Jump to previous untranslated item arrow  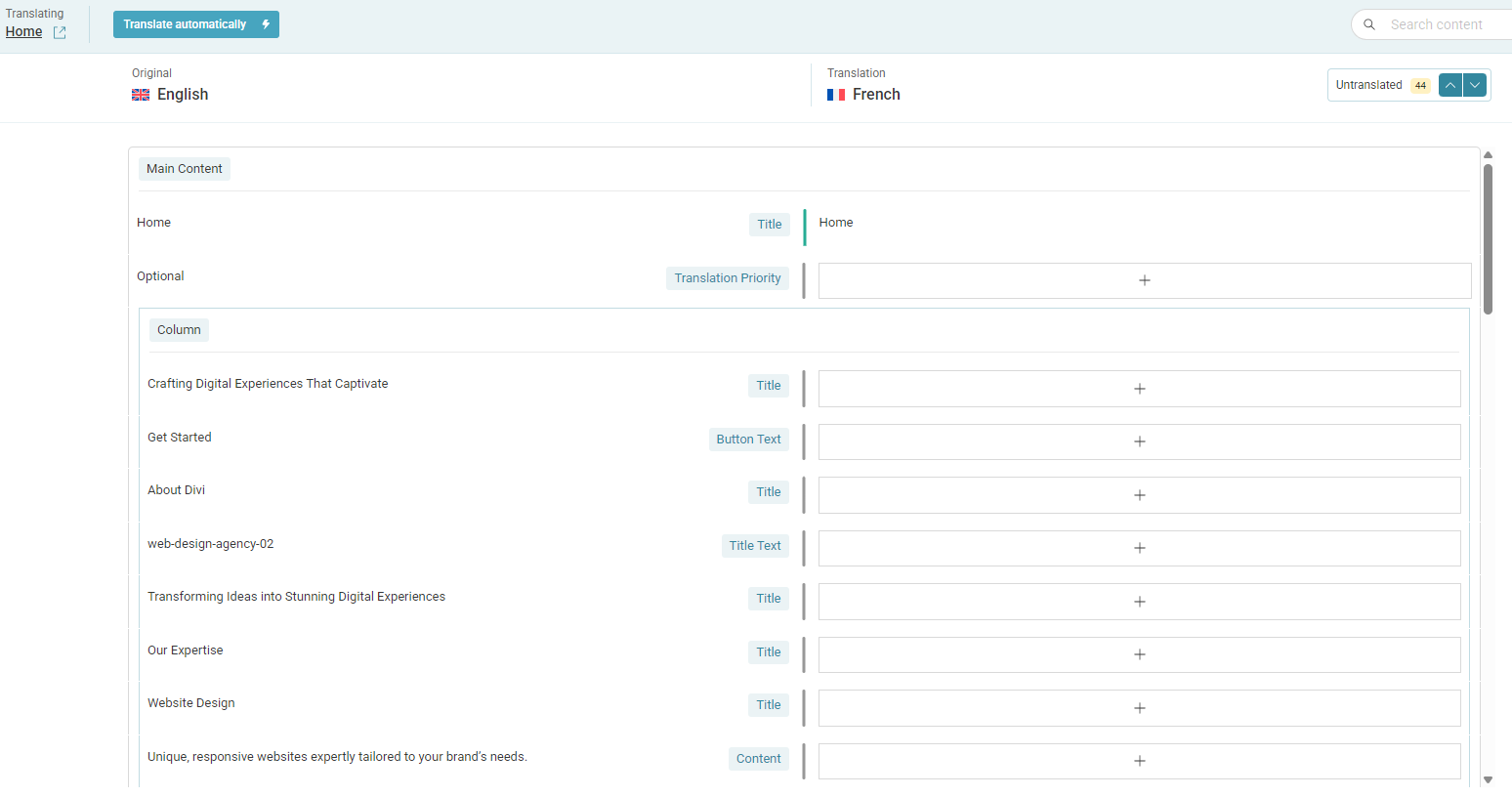(1450, 86)
